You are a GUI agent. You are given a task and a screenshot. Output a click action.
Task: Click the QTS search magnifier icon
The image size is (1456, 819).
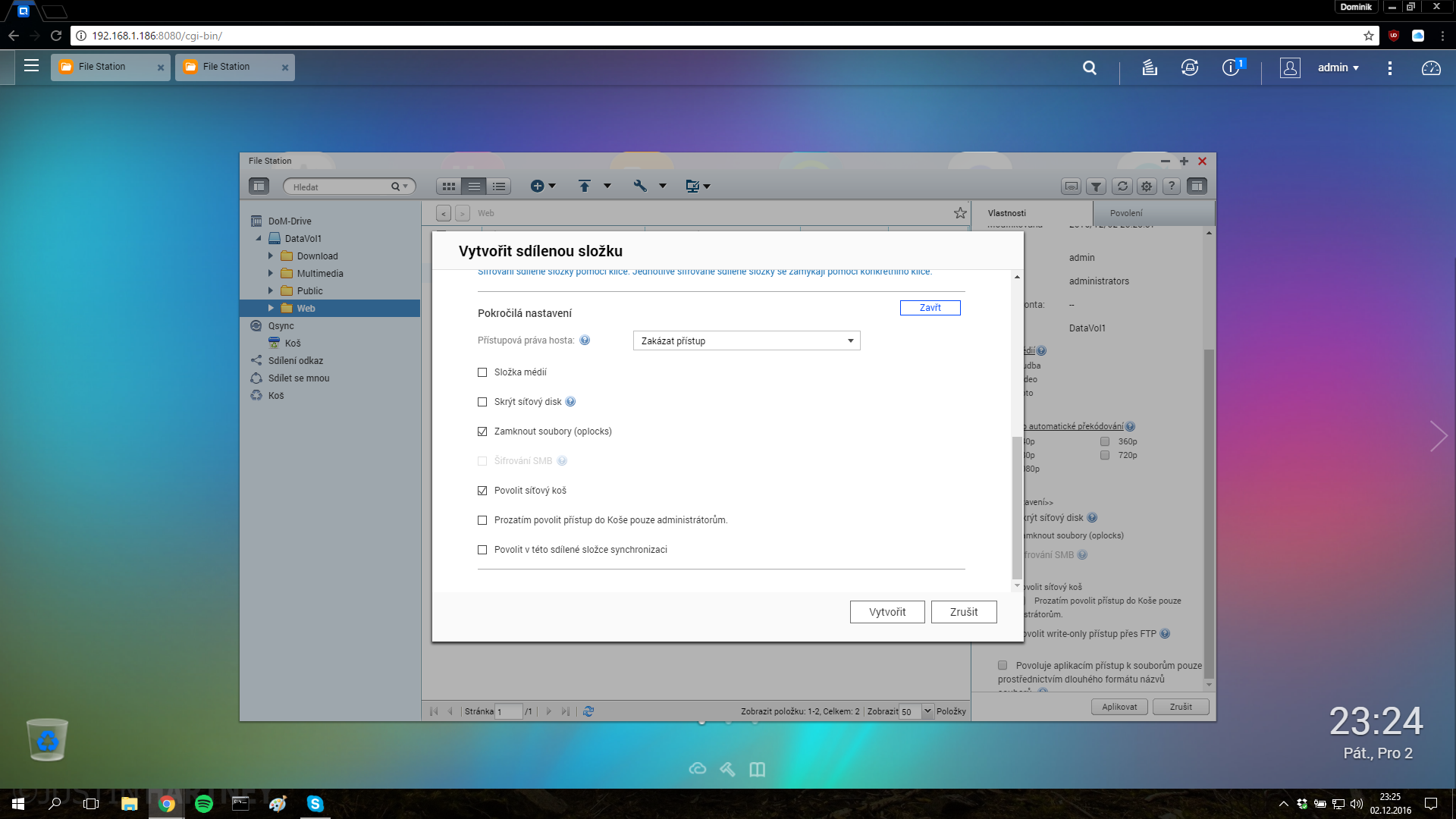point(1090,67)
